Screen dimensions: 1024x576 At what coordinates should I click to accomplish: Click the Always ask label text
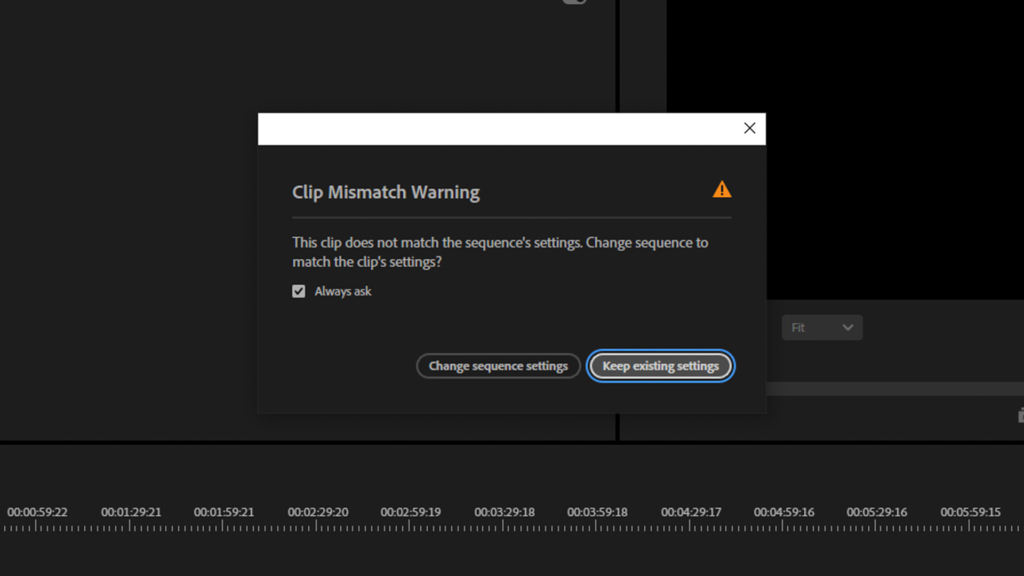point(343,291)
